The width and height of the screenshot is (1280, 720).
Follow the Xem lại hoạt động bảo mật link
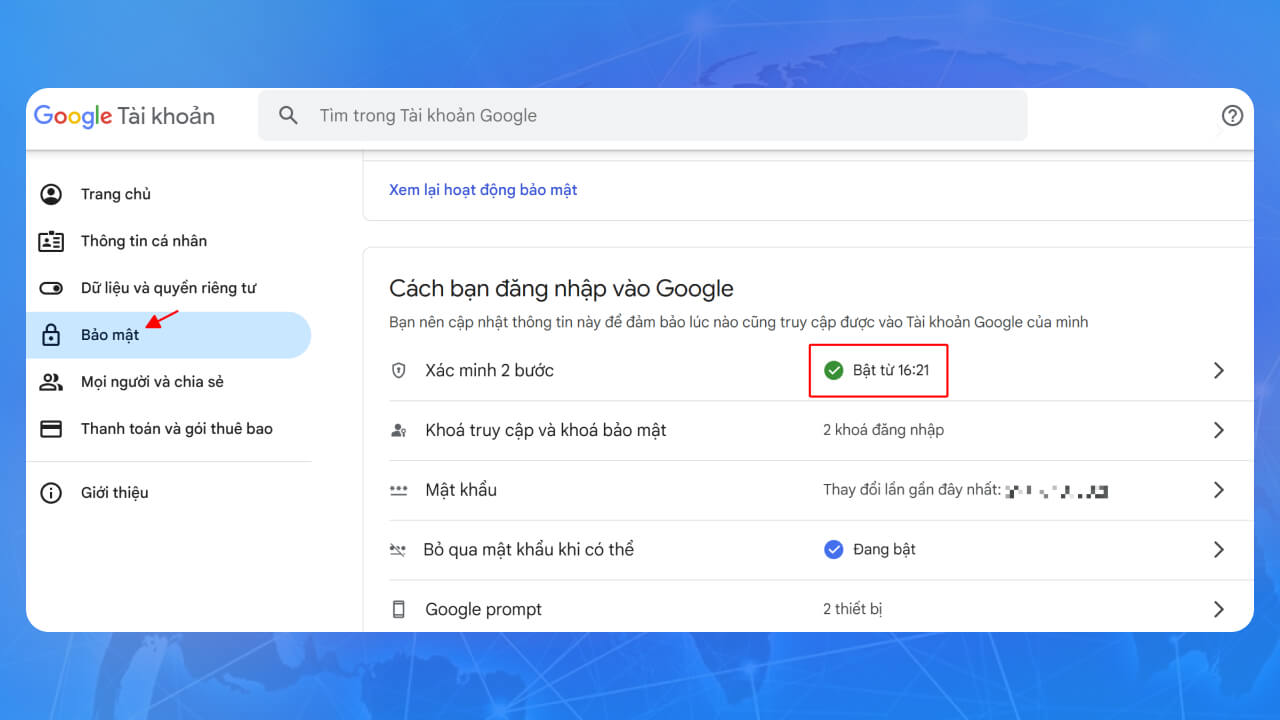coord(483,190)
